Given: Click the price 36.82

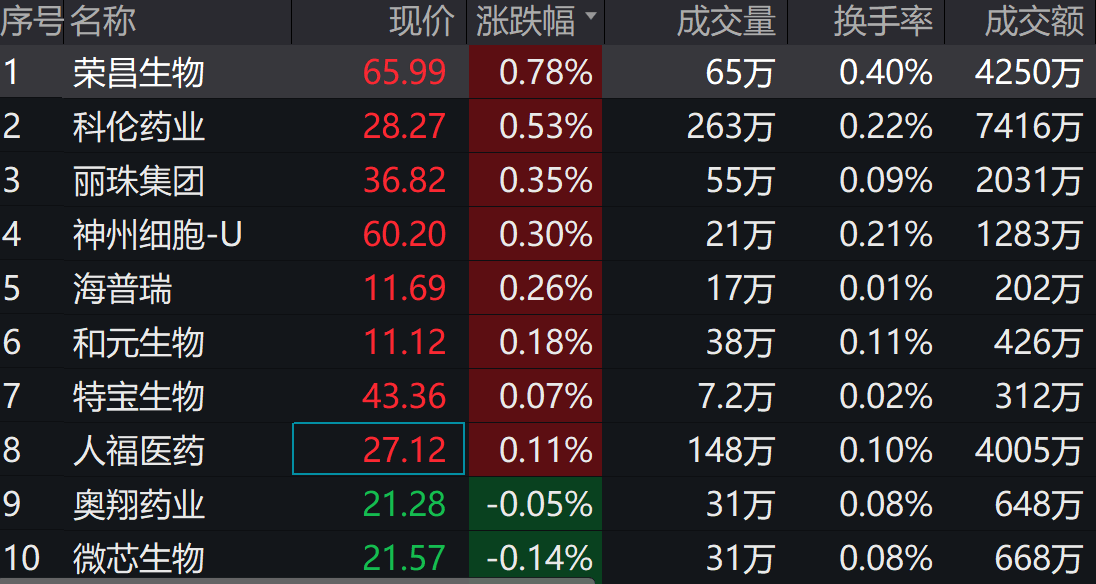Looking at the screenshot, I should tap(405, 180).
